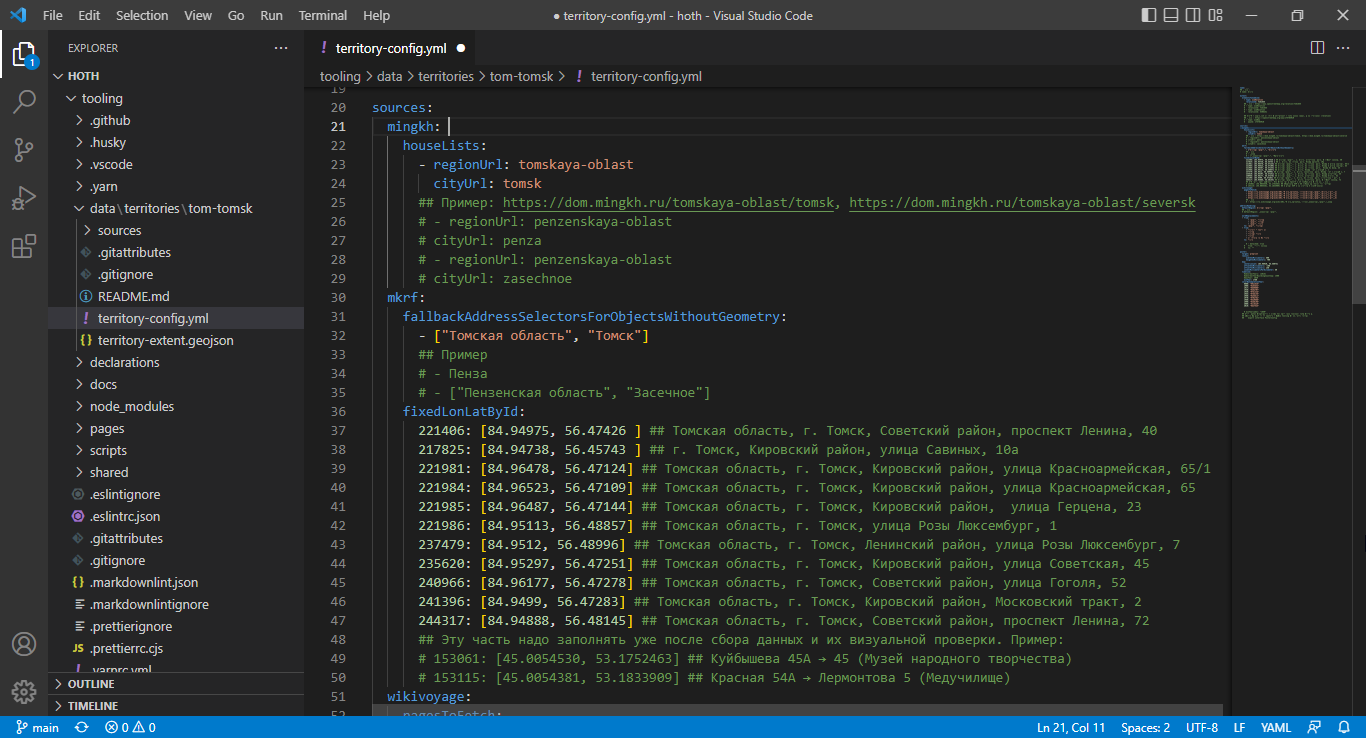The width and height of the screenshot is (1366, 738).
Task: Select the territory-config.yml editor tab
Action: click(x=390, y=47)
